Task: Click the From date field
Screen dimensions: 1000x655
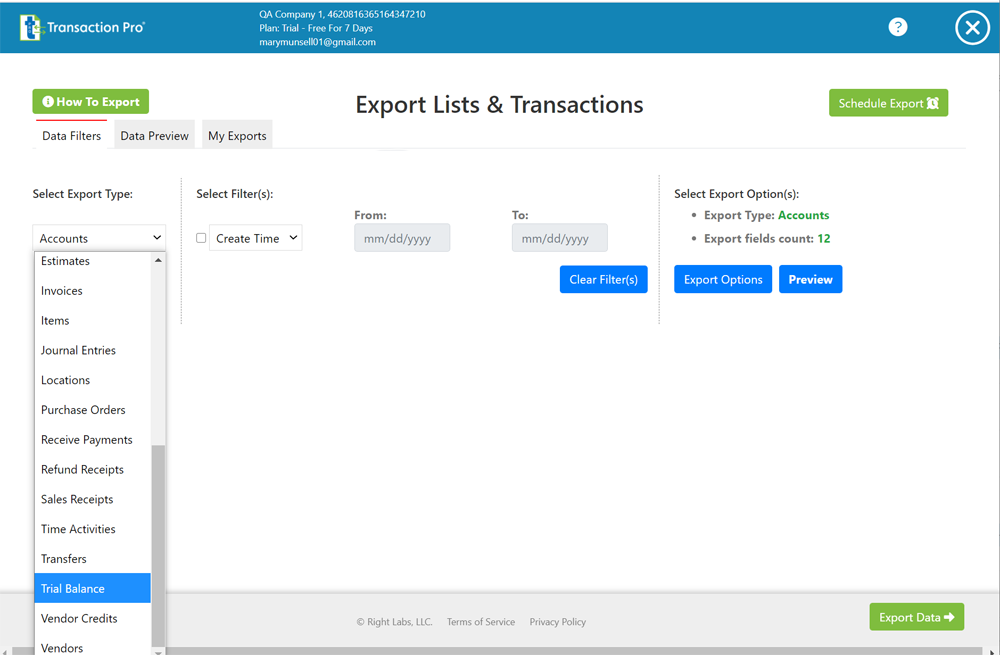Action: pos(402,238)
